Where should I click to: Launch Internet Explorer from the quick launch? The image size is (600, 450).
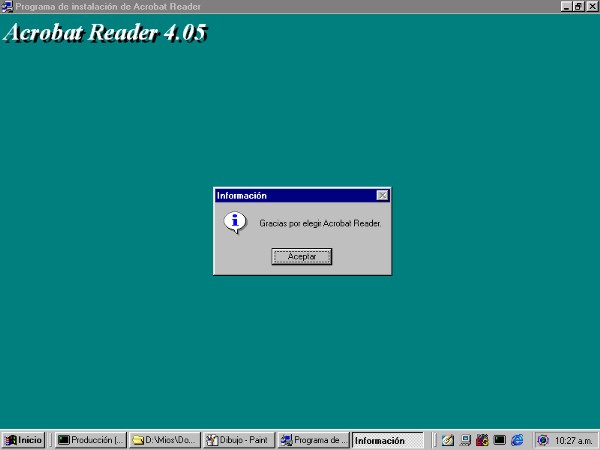pos(517,440)
